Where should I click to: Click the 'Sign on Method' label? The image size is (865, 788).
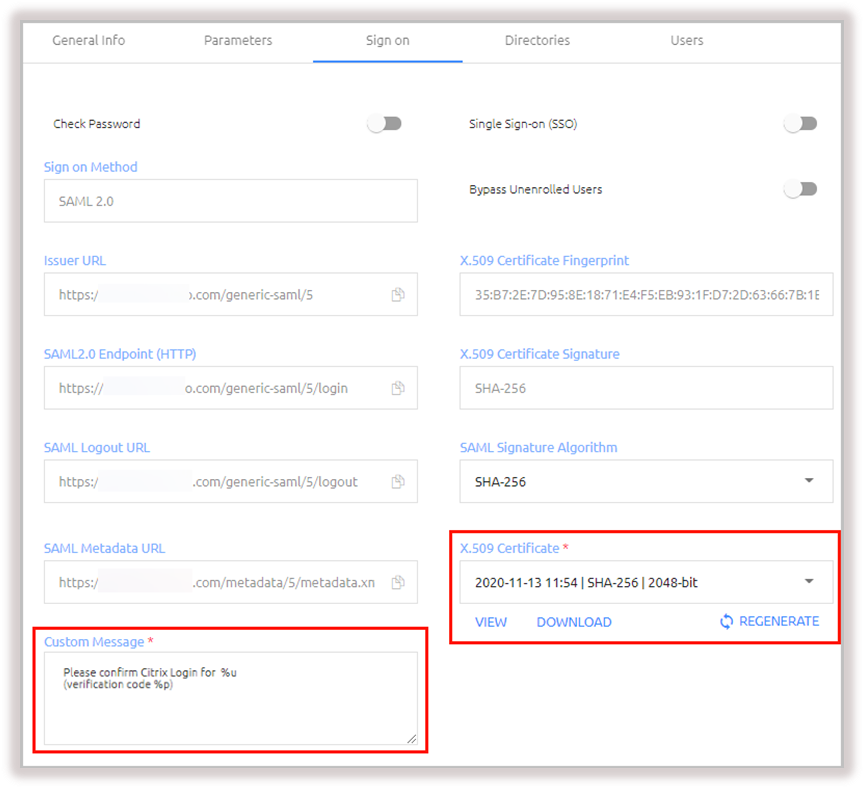(90, 167)
